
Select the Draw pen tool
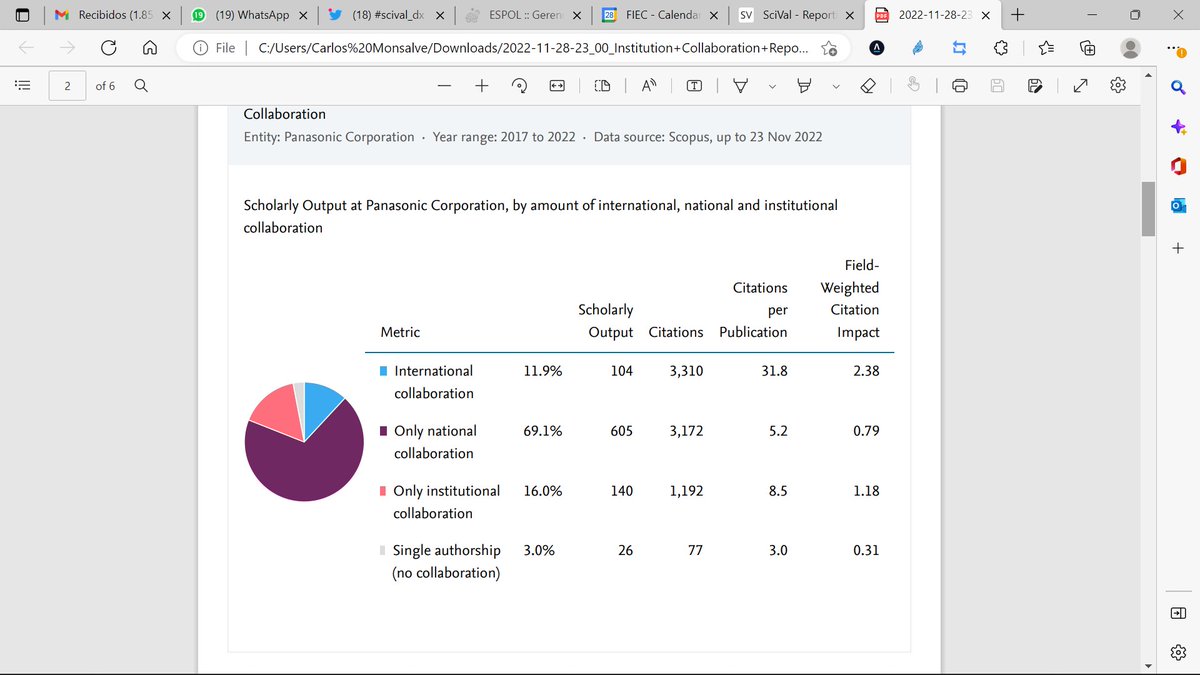click(x=741, y=86)
